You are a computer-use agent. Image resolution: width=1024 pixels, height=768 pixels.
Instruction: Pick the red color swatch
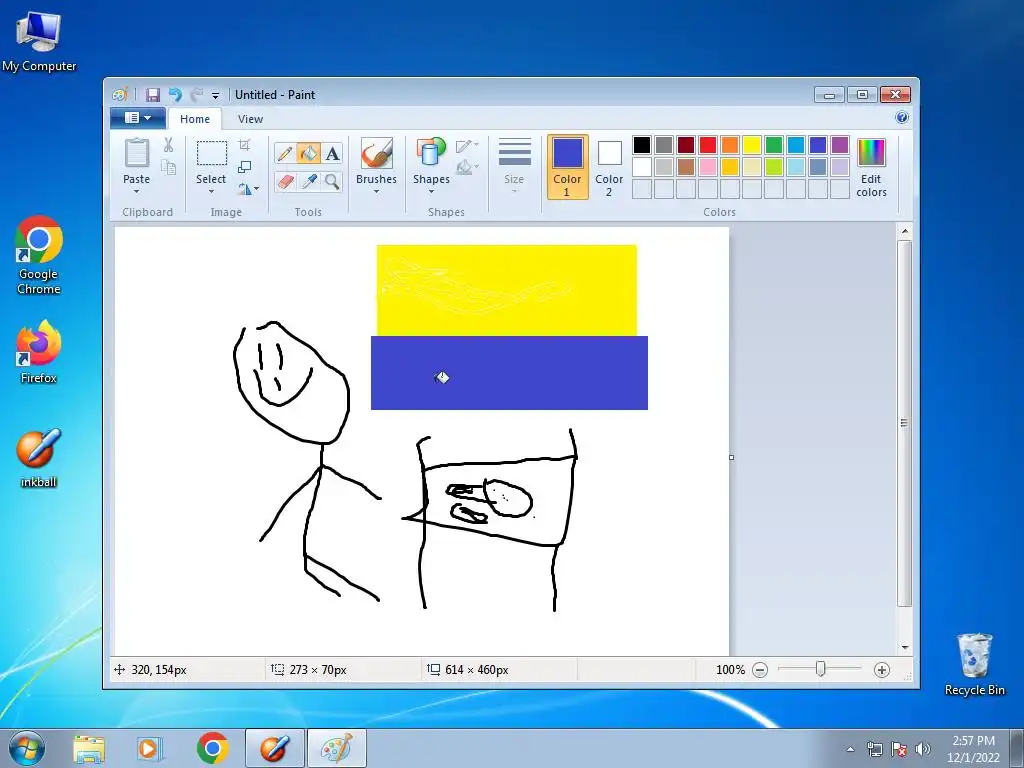tap(708, 145)
